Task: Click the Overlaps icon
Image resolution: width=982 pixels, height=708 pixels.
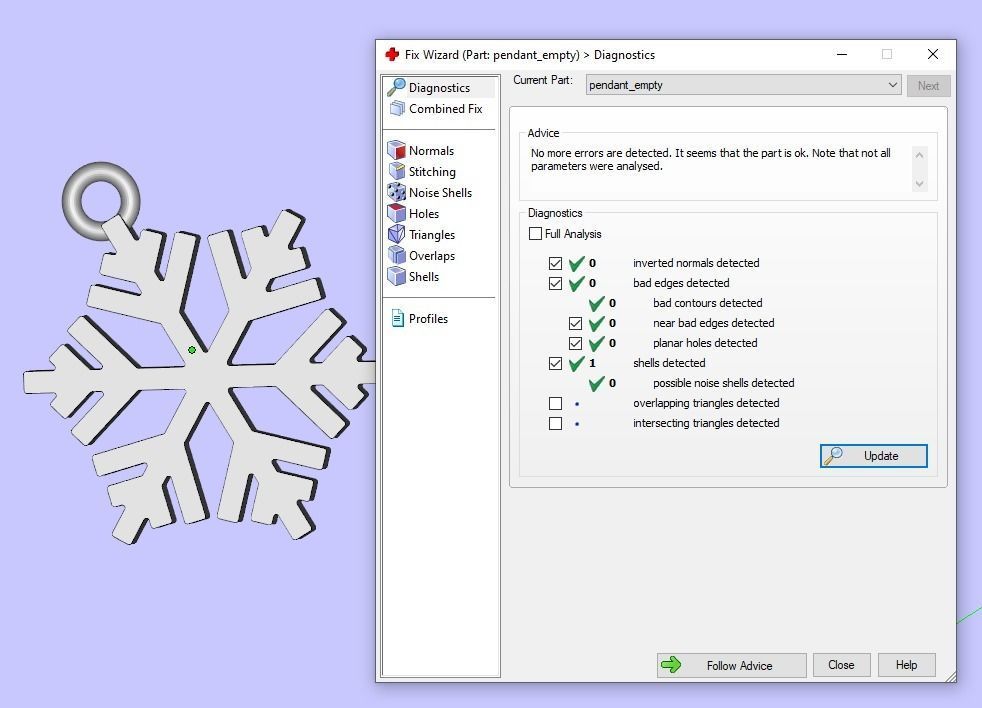Action: (x=396, y=255)
